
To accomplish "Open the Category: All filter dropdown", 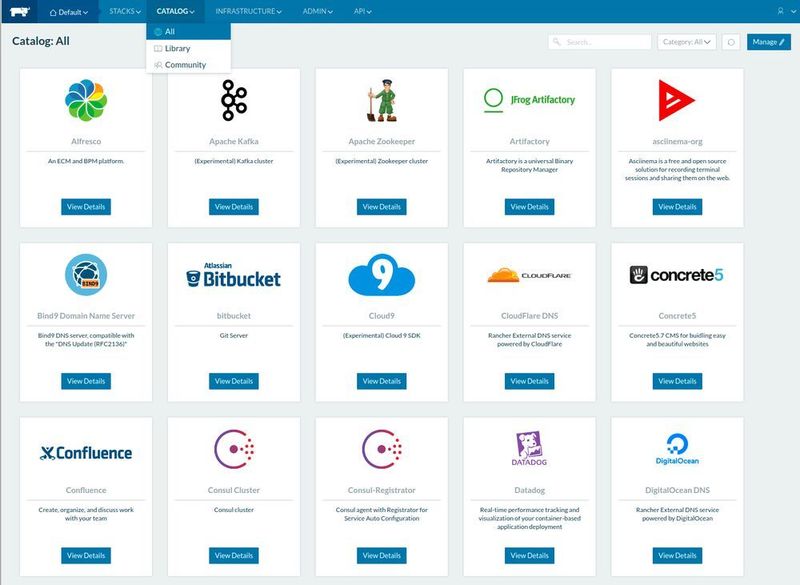I will tap(687, 42).
